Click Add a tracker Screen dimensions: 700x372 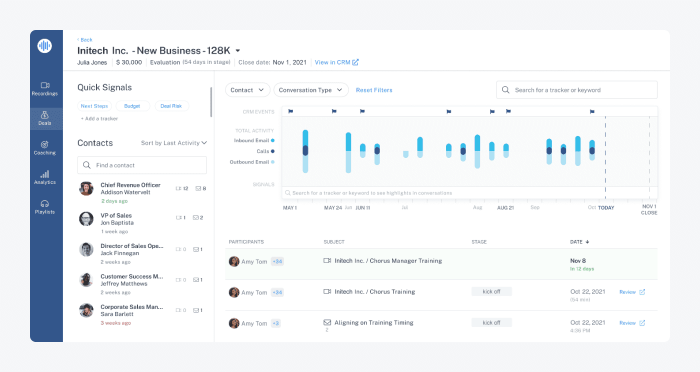click(99, 119)
